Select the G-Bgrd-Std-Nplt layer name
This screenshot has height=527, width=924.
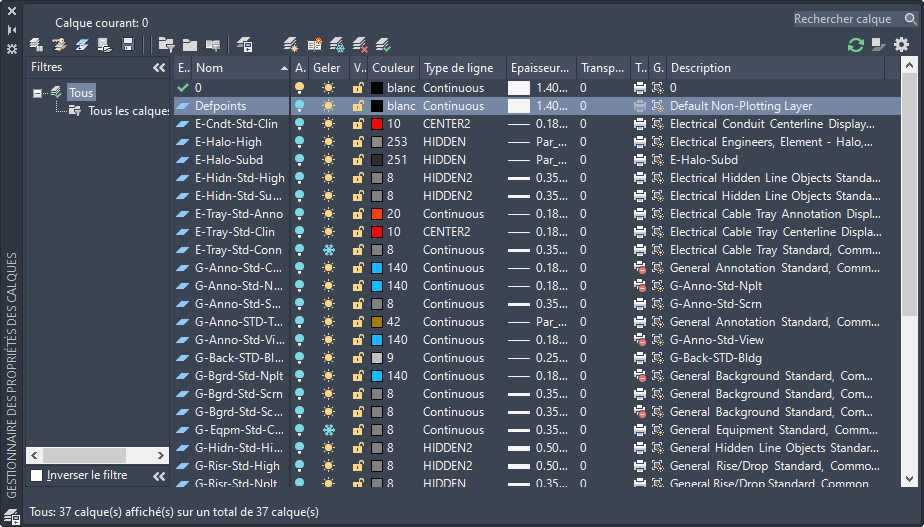click(x=239, y=376)
